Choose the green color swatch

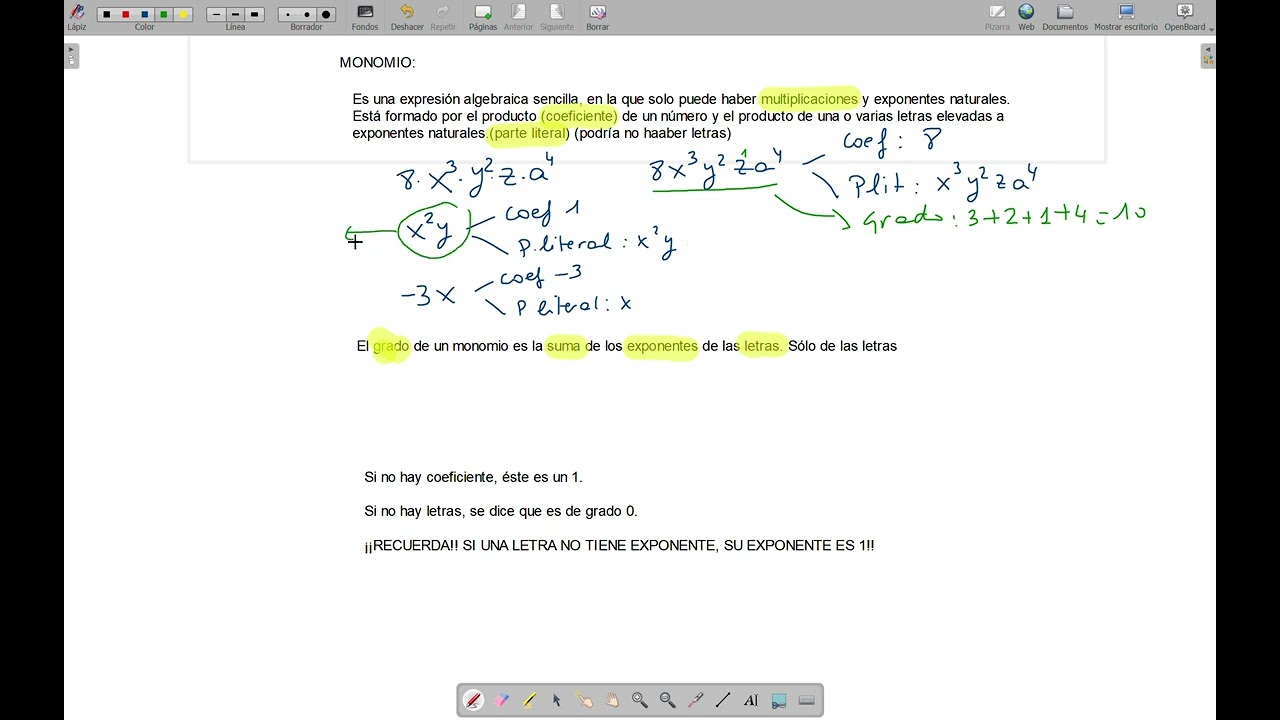[x=164, y=15]
